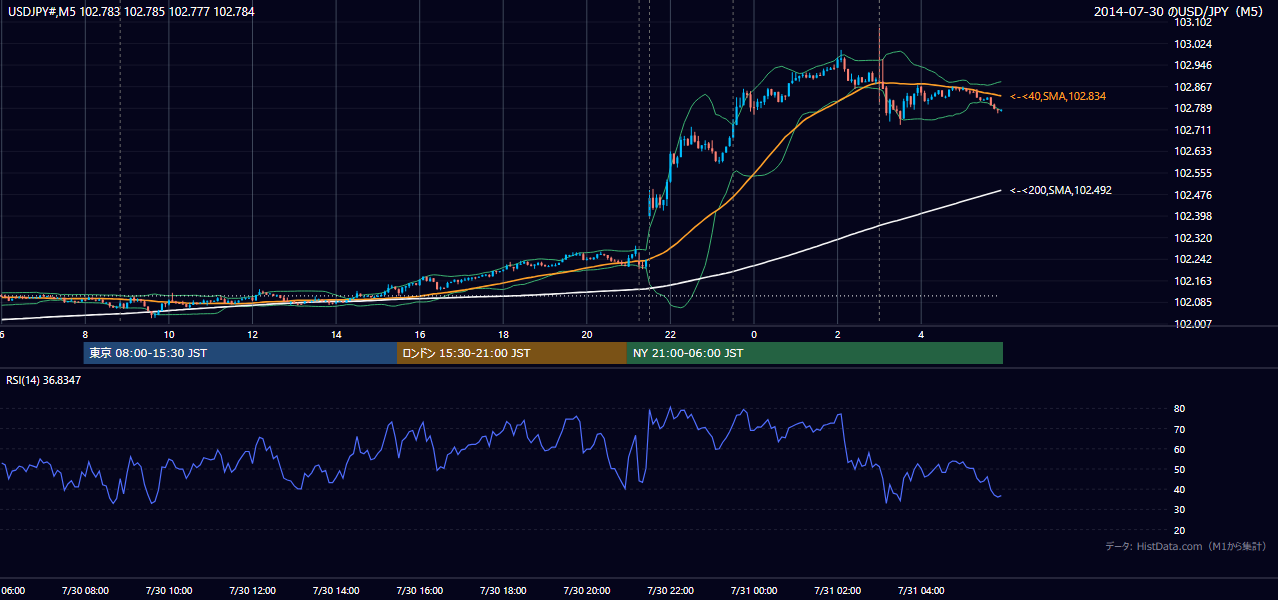1278x600 pixels.
Task: Click the 7/30 20:00 time label
Action: pos(587,591)
